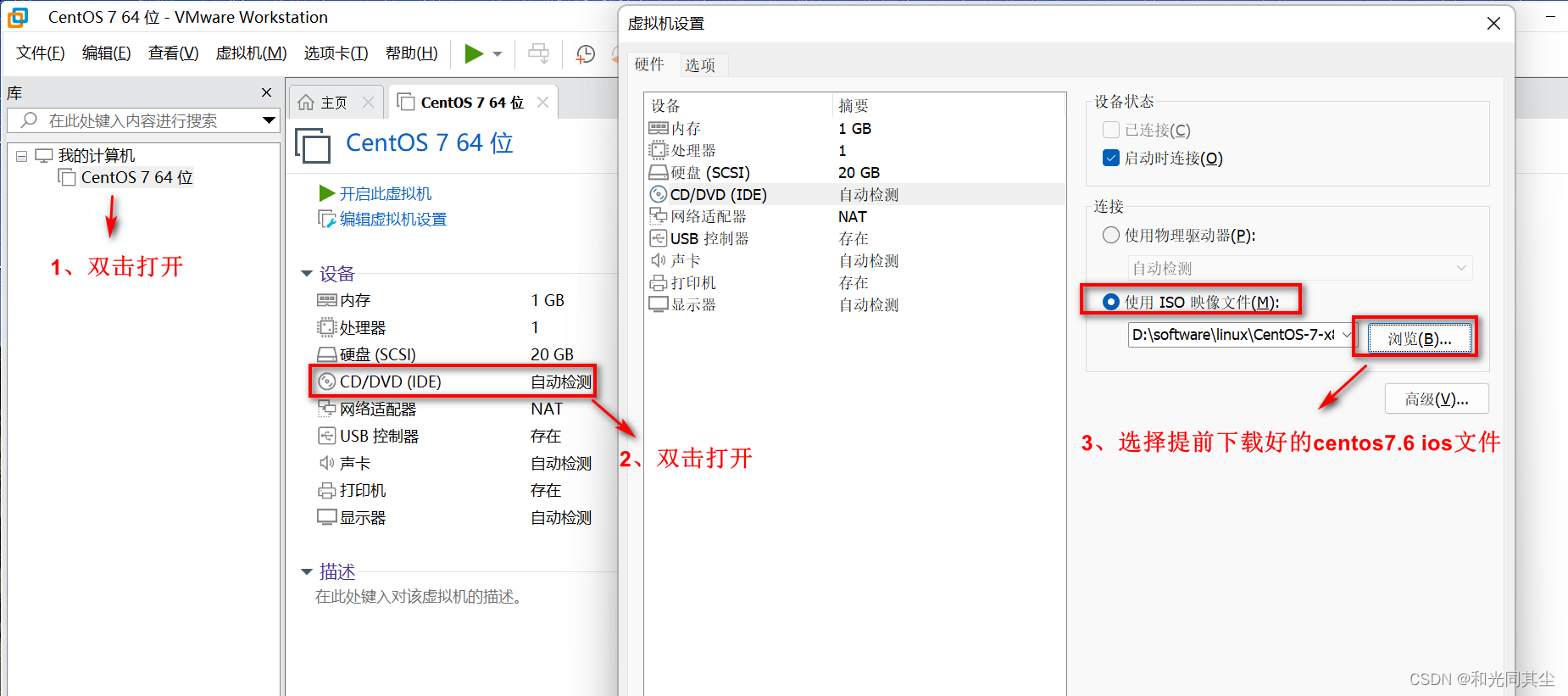This screenshot has width=1568, height=696.
Task: Switch to the 主页 tab
Action: 335,103
